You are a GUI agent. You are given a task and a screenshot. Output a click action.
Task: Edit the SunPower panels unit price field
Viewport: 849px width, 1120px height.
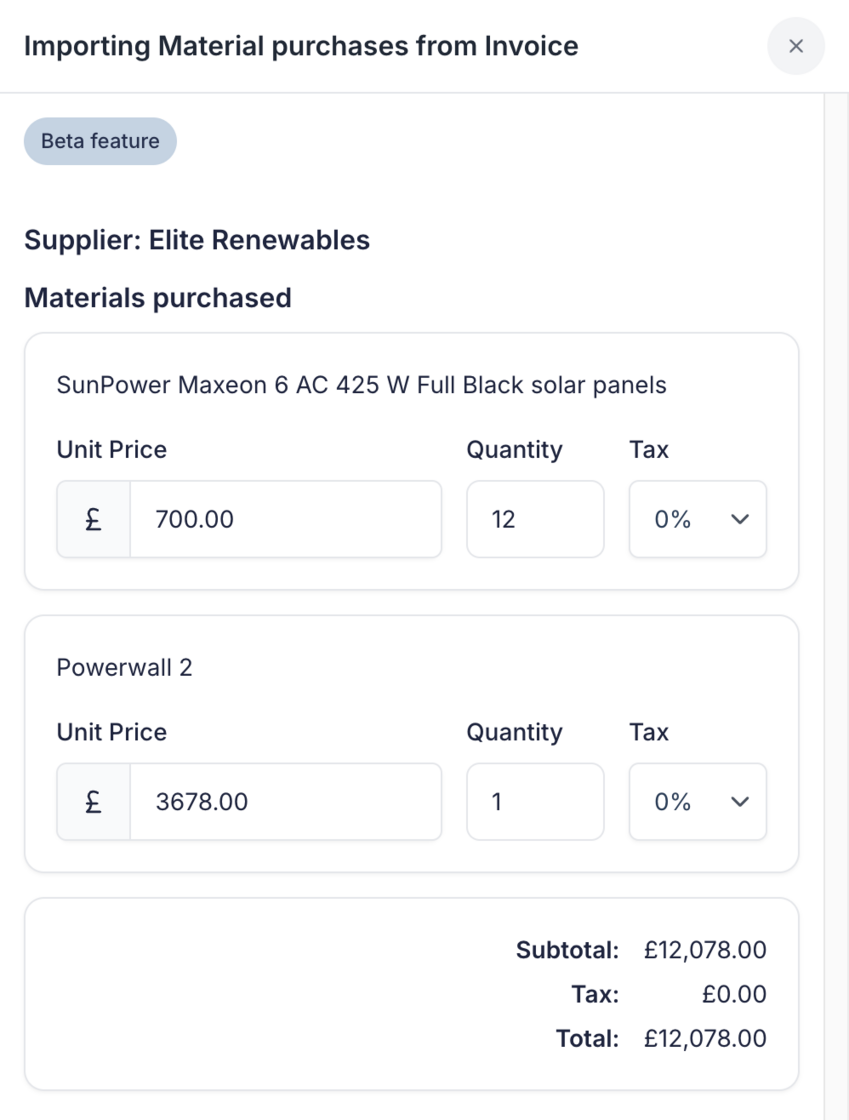tap(285, 519)
